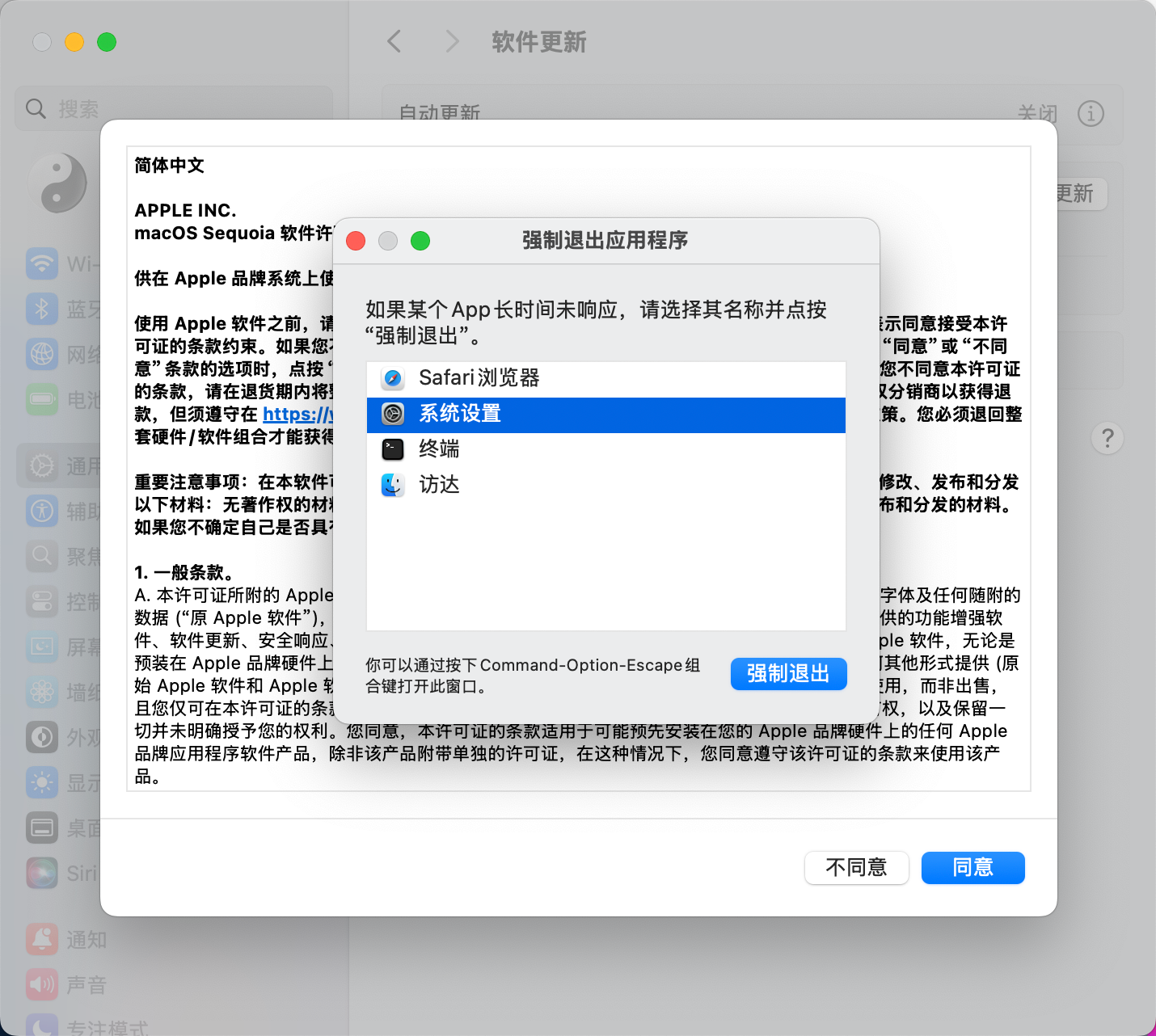The width and height of the screenshot is (1156, 1036).
Task: Open the Accessibility icon in sidebar
Action: click(x=42, y=511)
